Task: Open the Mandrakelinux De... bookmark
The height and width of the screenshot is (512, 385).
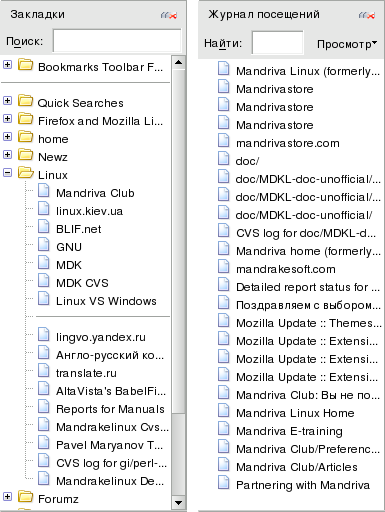Action: tap(110, 481)
